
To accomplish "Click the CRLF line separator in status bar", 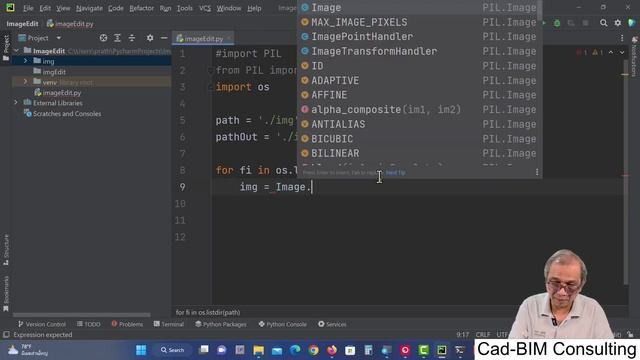I will tap(483, 335).
